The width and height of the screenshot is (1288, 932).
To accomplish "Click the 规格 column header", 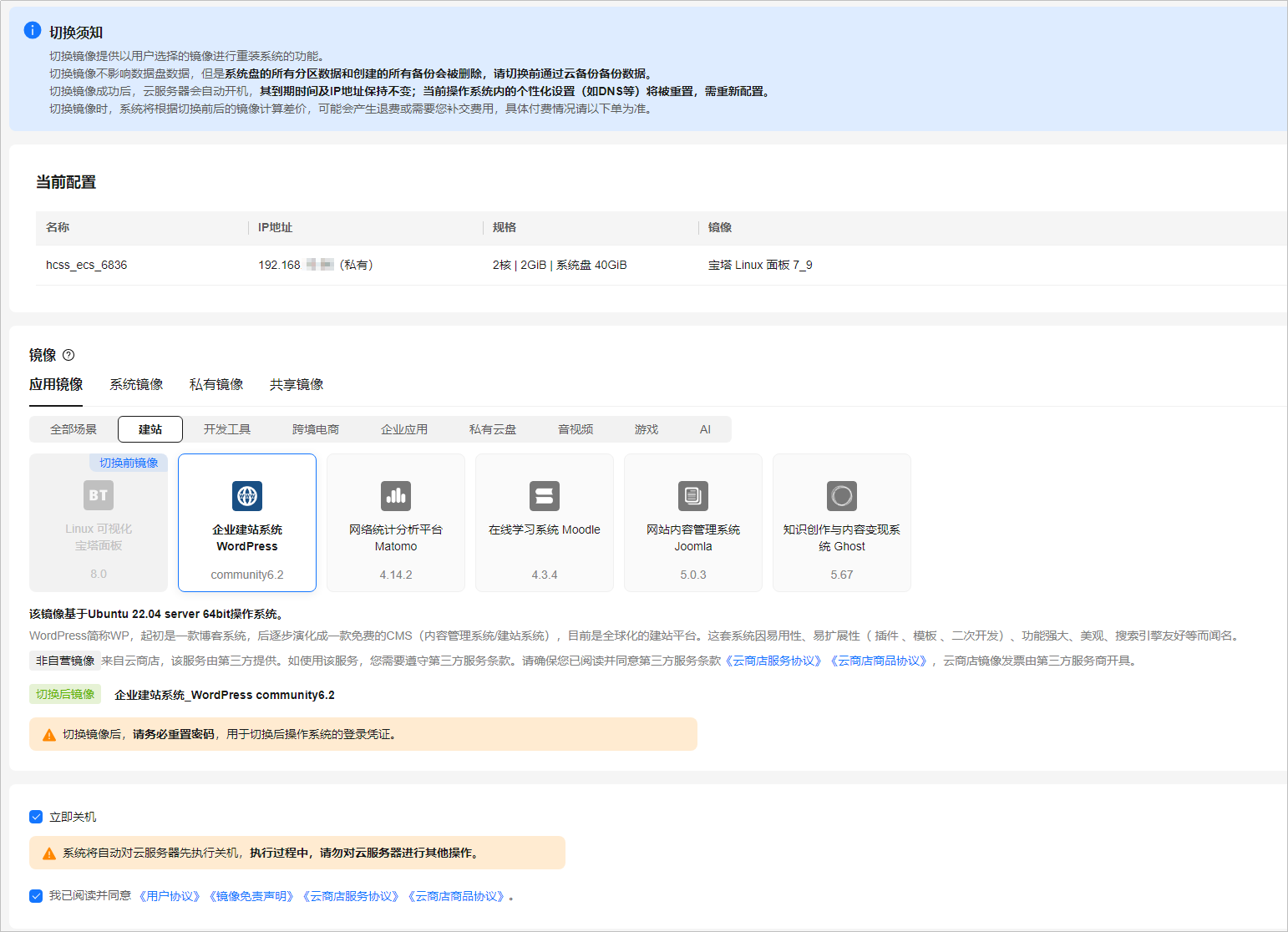I will (505, 227).
